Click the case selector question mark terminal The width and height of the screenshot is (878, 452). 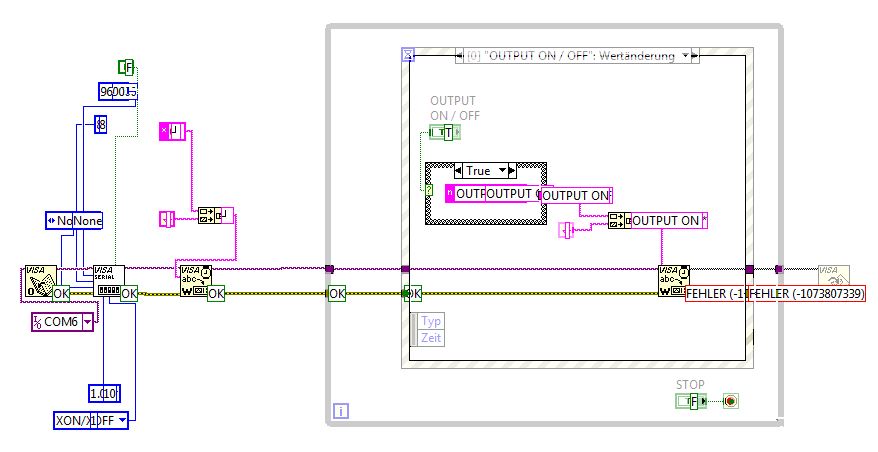(429, 190)
